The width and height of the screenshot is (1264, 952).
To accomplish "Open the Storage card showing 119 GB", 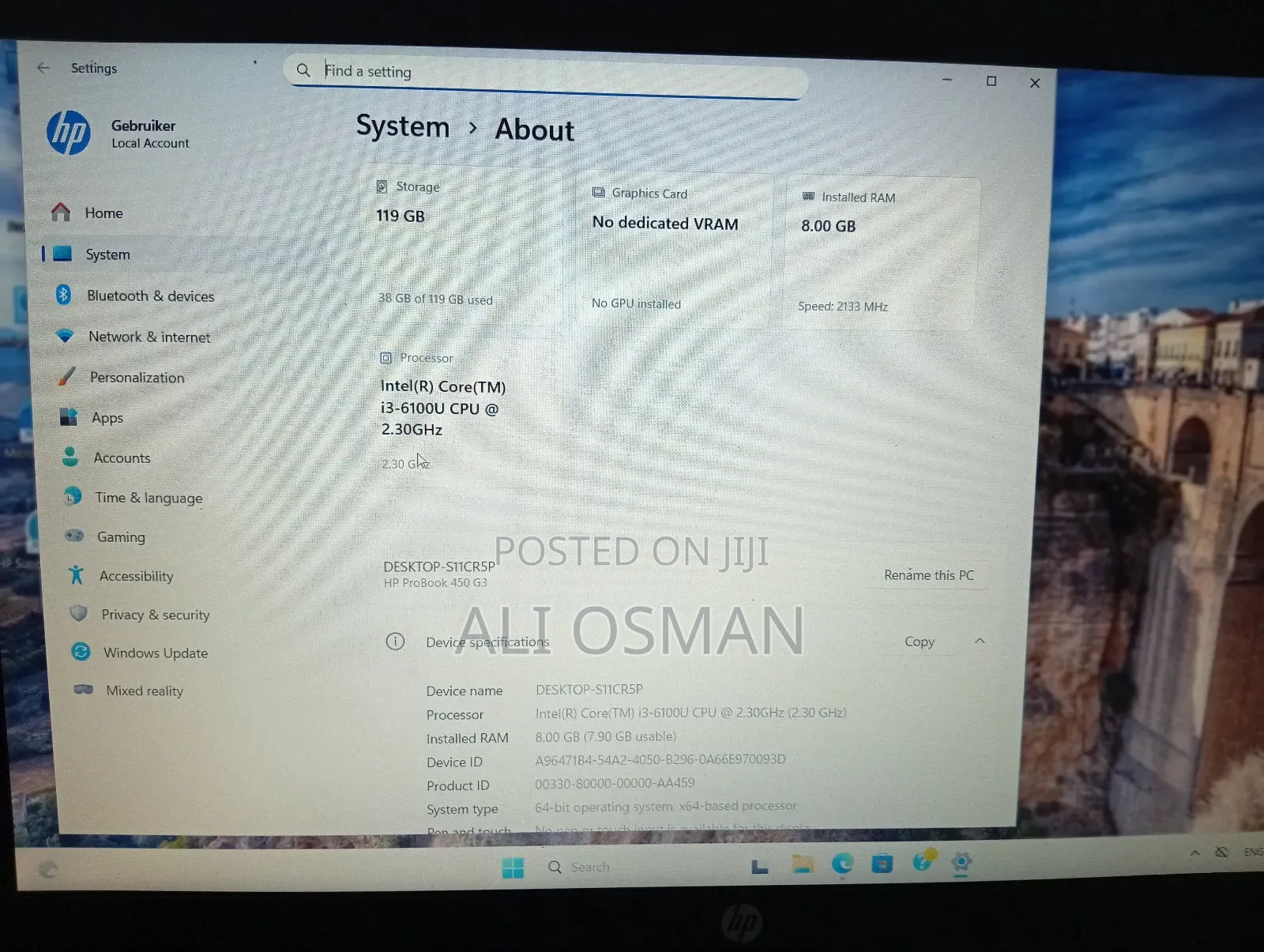I will tap(462, 245).
